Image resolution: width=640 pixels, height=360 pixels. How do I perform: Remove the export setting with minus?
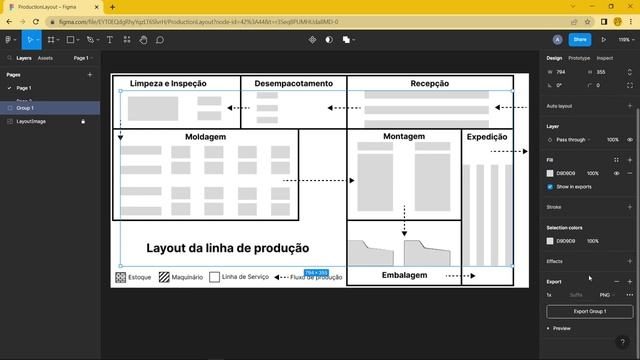[616, 282]
